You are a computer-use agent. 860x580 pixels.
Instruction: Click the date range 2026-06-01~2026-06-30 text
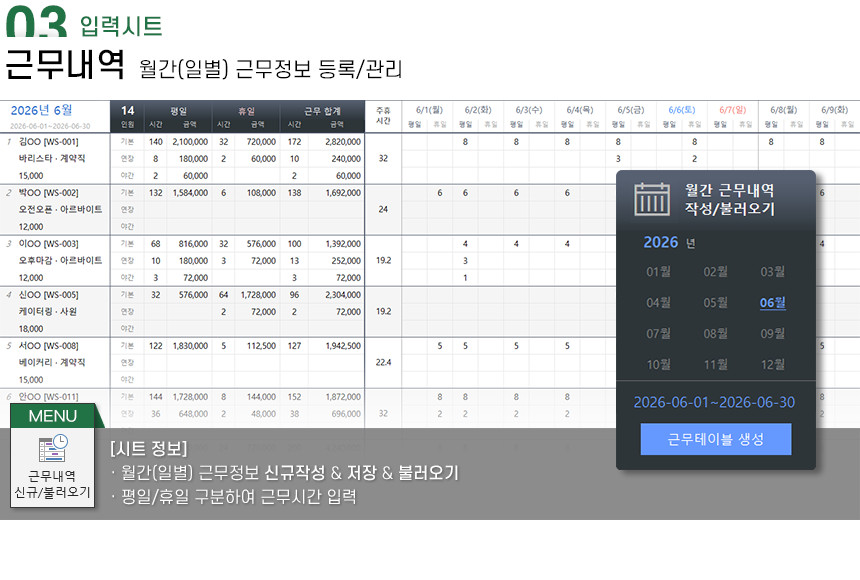(x=714, y=402)
